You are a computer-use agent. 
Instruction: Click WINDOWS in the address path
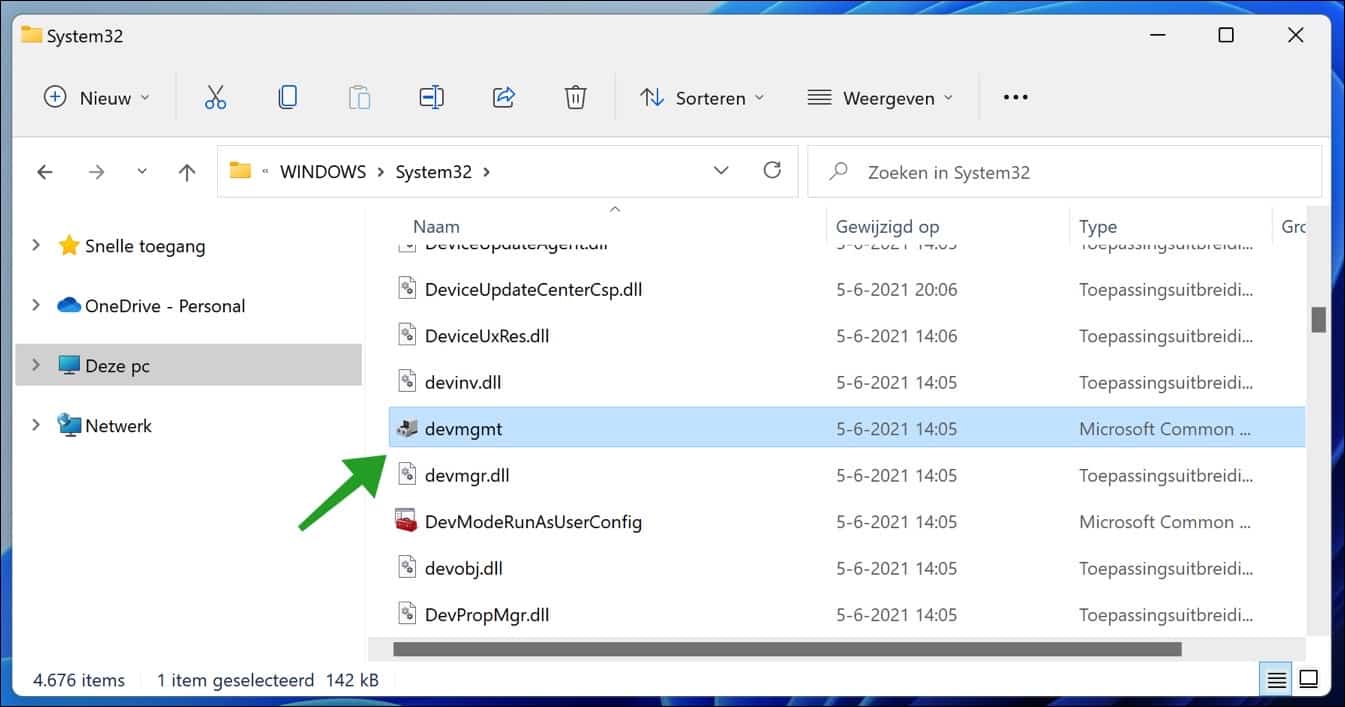coord(323,172)
